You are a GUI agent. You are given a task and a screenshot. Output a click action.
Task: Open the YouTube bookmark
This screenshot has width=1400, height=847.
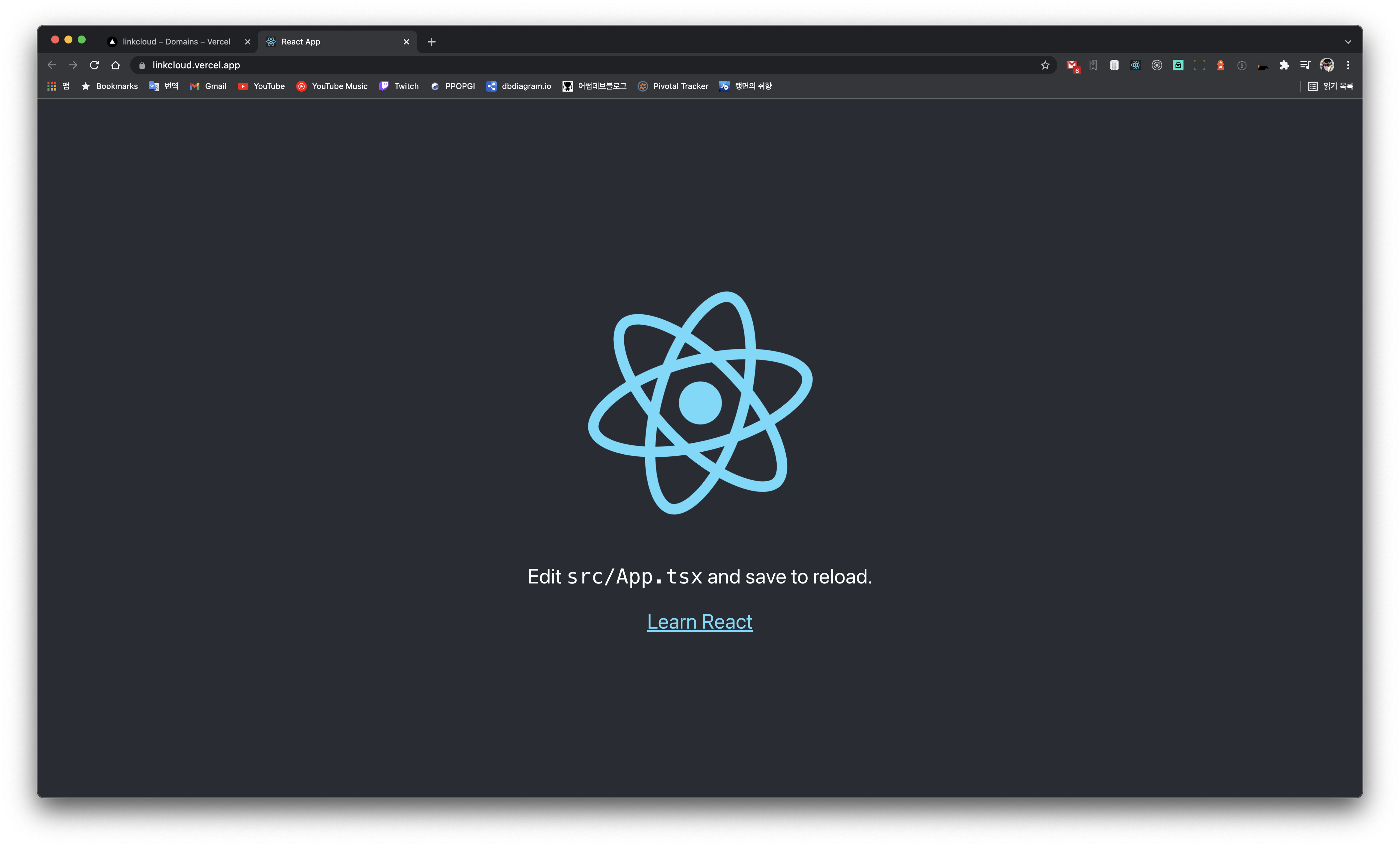261,86
